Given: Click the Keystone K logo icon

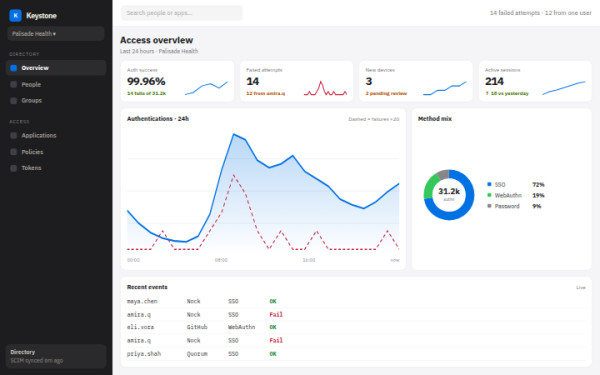Looking at the screenshot, I should click(x=15, y=15).
